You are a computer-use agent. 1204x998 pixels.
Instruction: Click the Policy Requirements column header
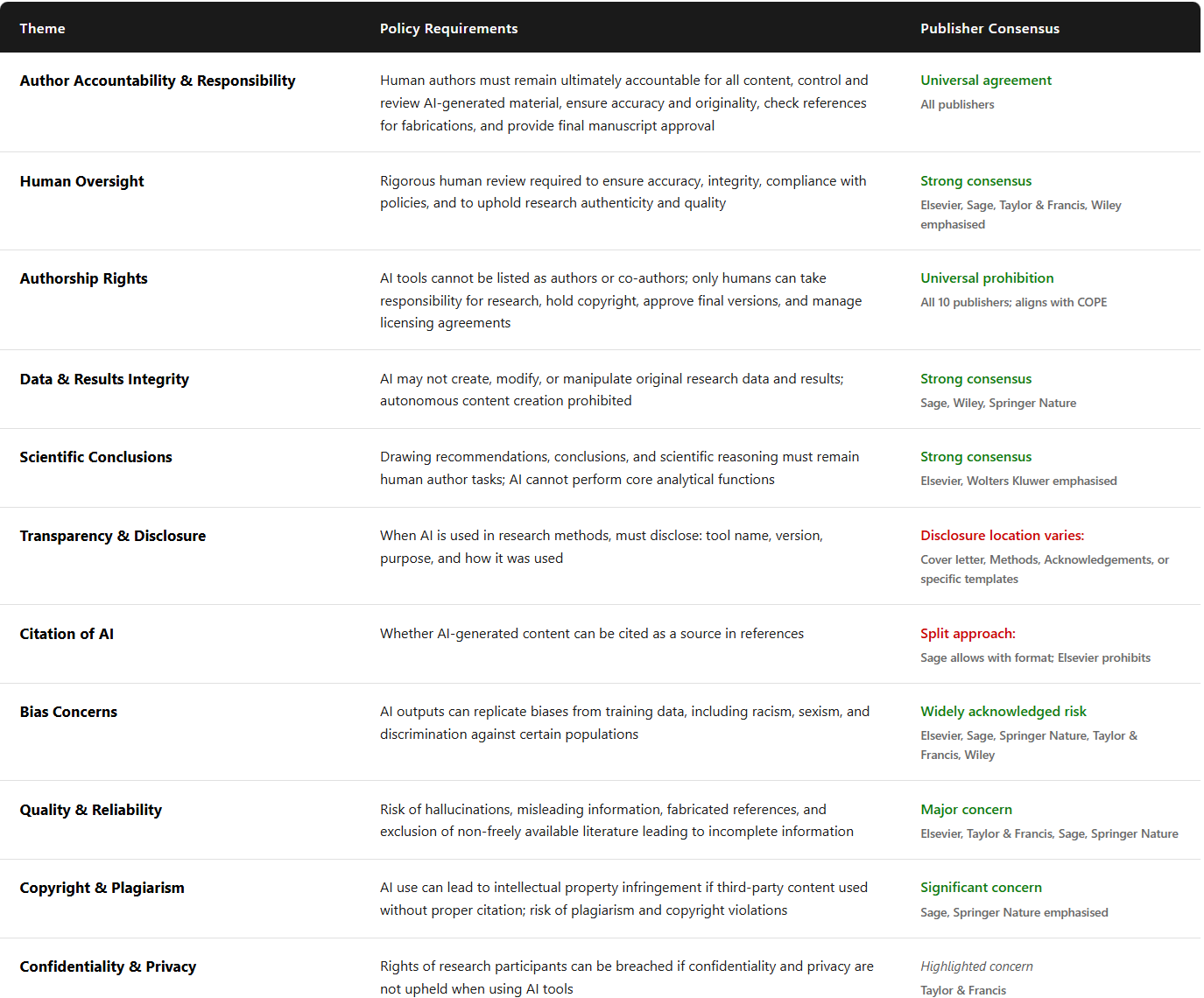[x=448, y=29]
